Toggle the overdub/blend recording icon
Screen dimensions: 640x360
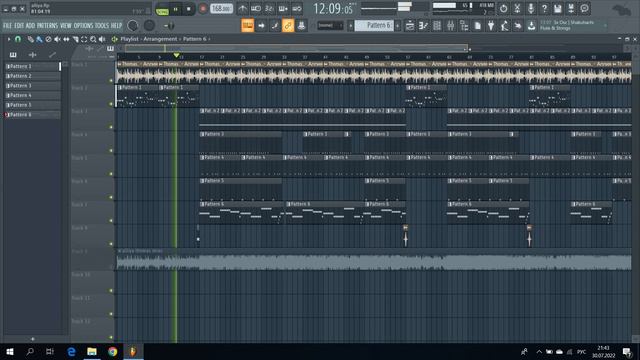tap(283, 9)
